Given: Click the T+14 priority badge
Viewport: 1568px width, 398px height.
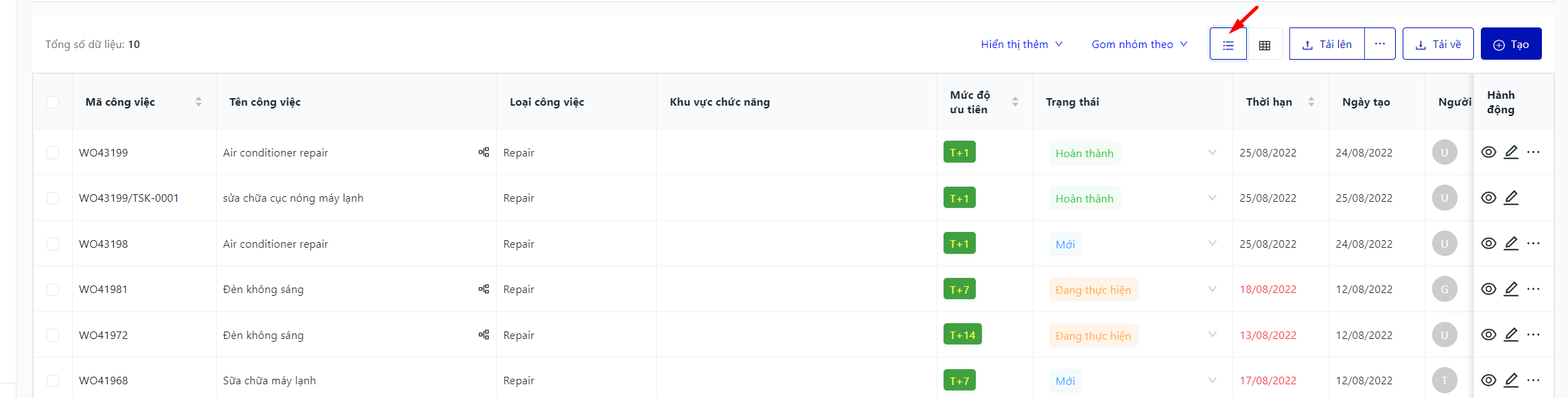Looking at the screenshot, I should click(962, 335).
